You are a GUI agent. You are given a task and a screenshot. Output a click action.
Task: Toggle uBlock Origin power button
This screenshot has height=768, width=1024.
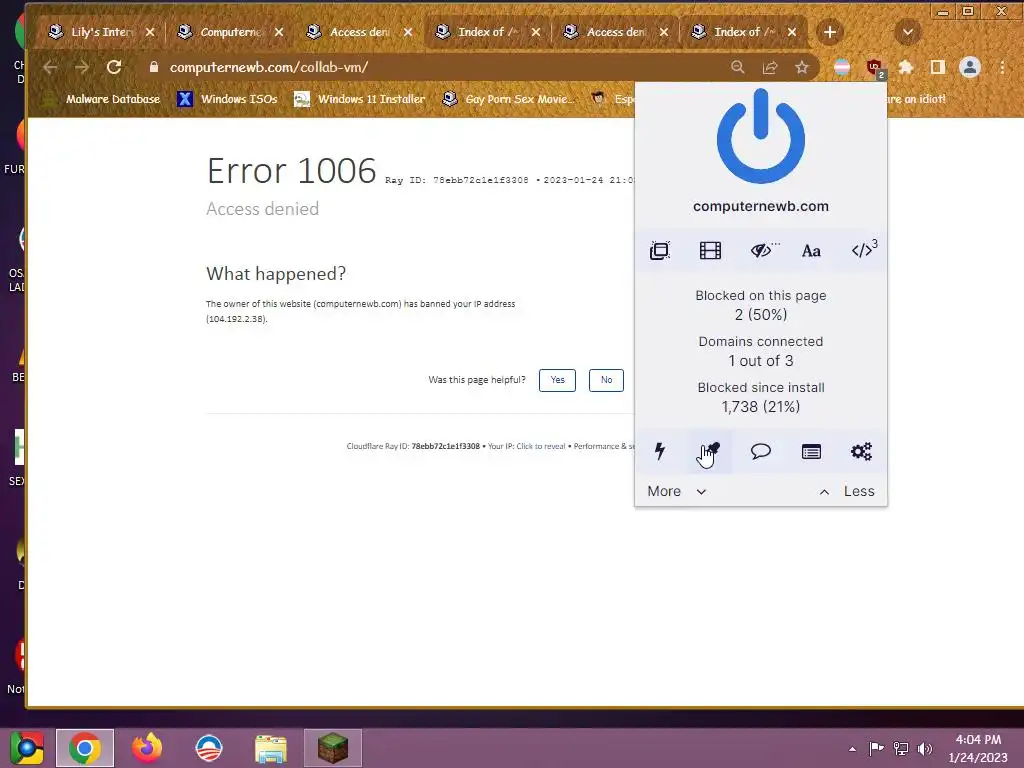click(x=760, y=137)
